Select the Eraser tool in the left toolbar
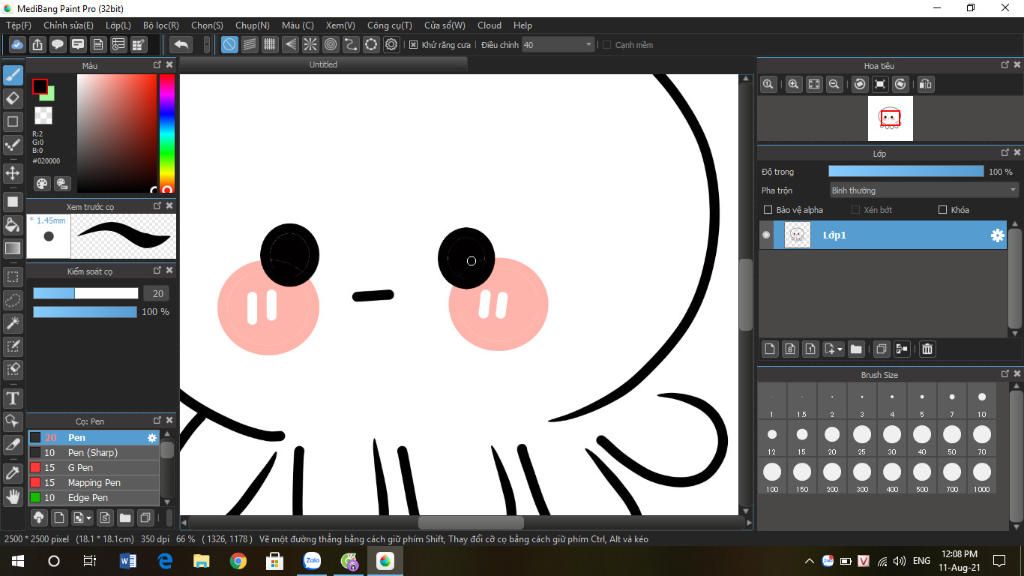Image resolution: width=1024 pixels, height=576 pixels. [x=13, y=98]
